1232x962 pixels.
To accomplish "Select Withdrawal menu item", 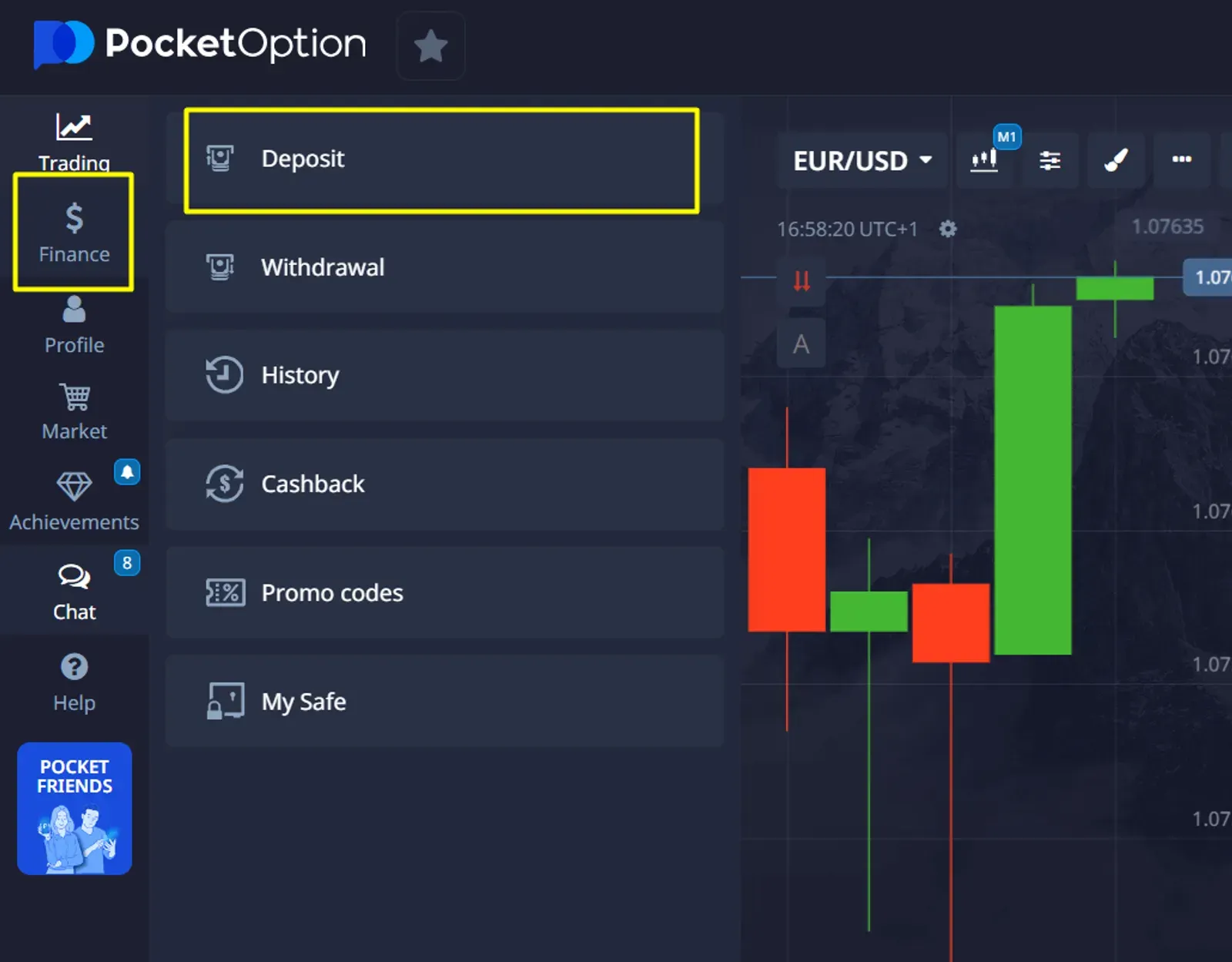I will (444, 267).
